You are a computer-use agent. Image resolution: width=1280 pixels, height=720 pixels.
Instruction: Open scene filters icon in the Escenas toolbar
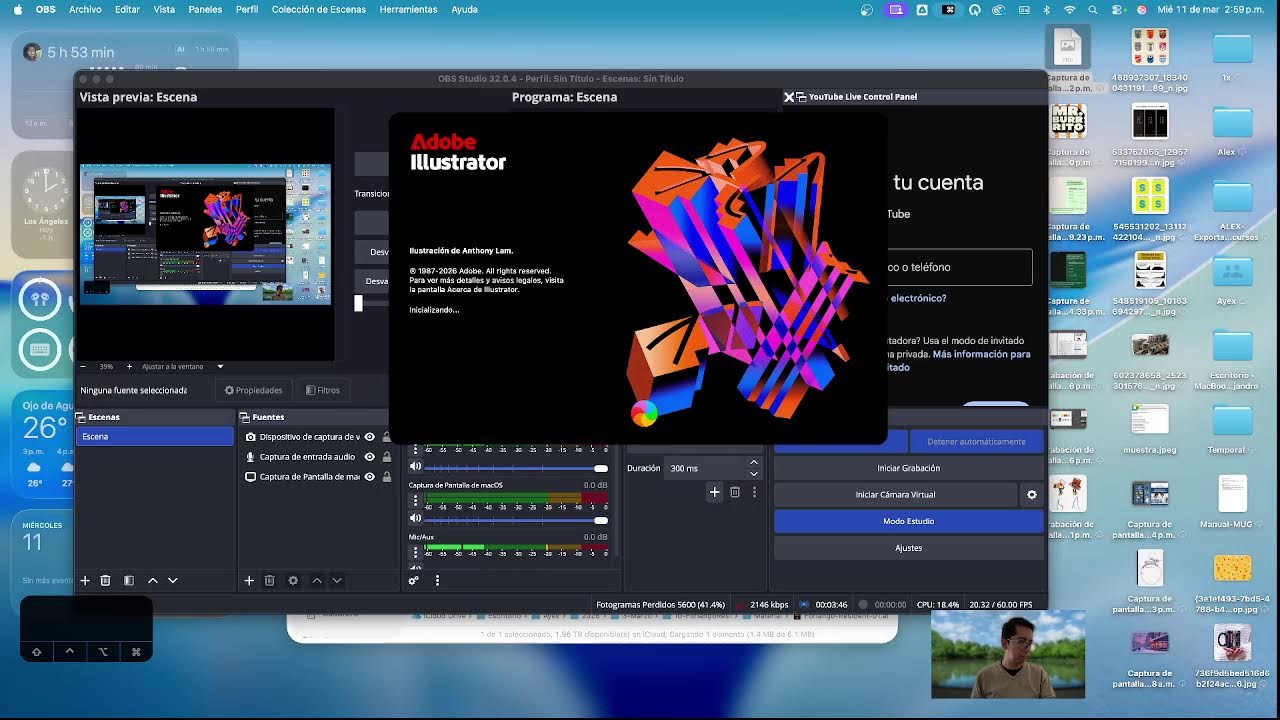pos(129,580)
